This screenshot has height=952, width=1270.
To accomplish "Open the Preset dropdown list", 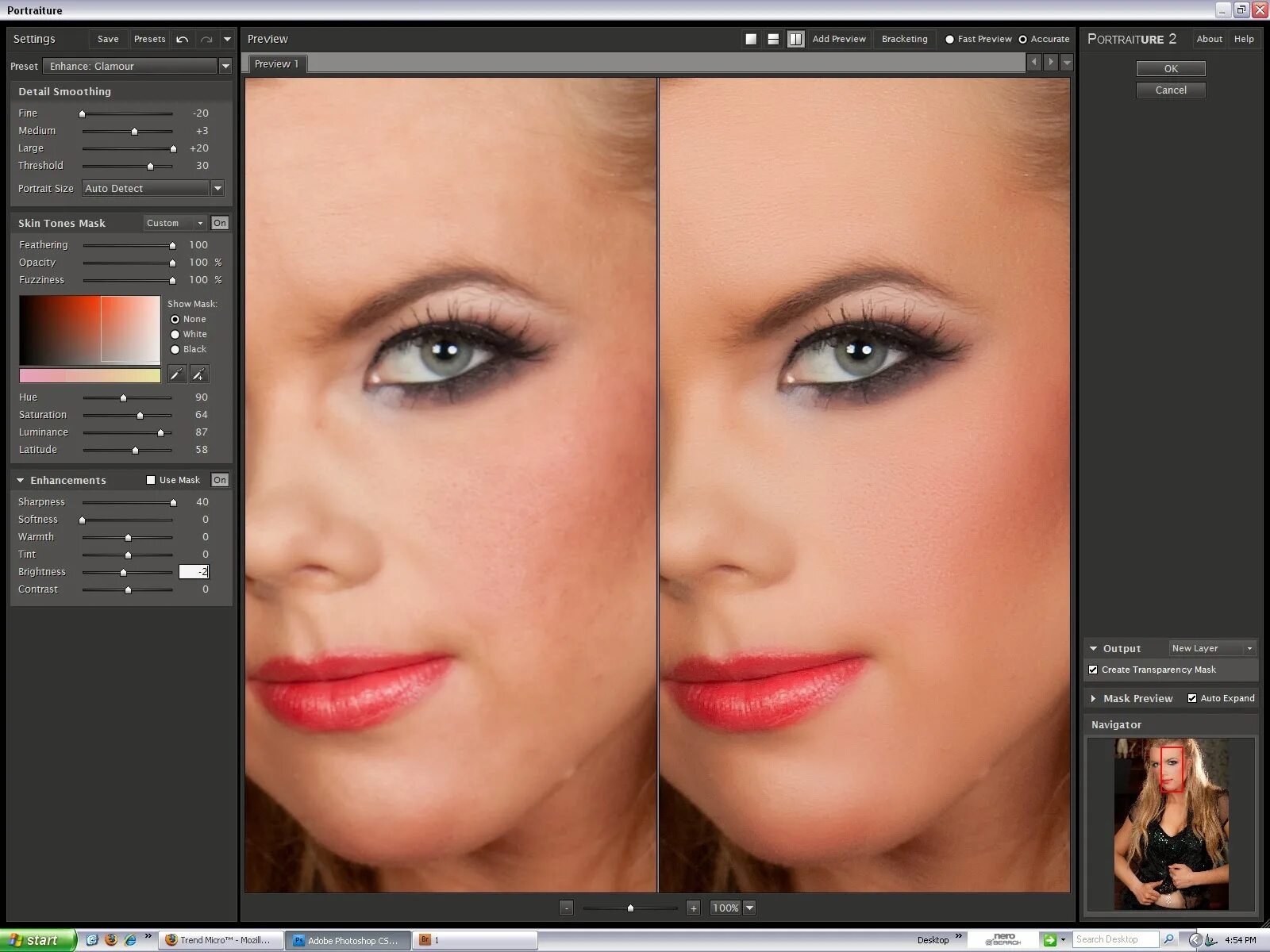I will point(225,66).
